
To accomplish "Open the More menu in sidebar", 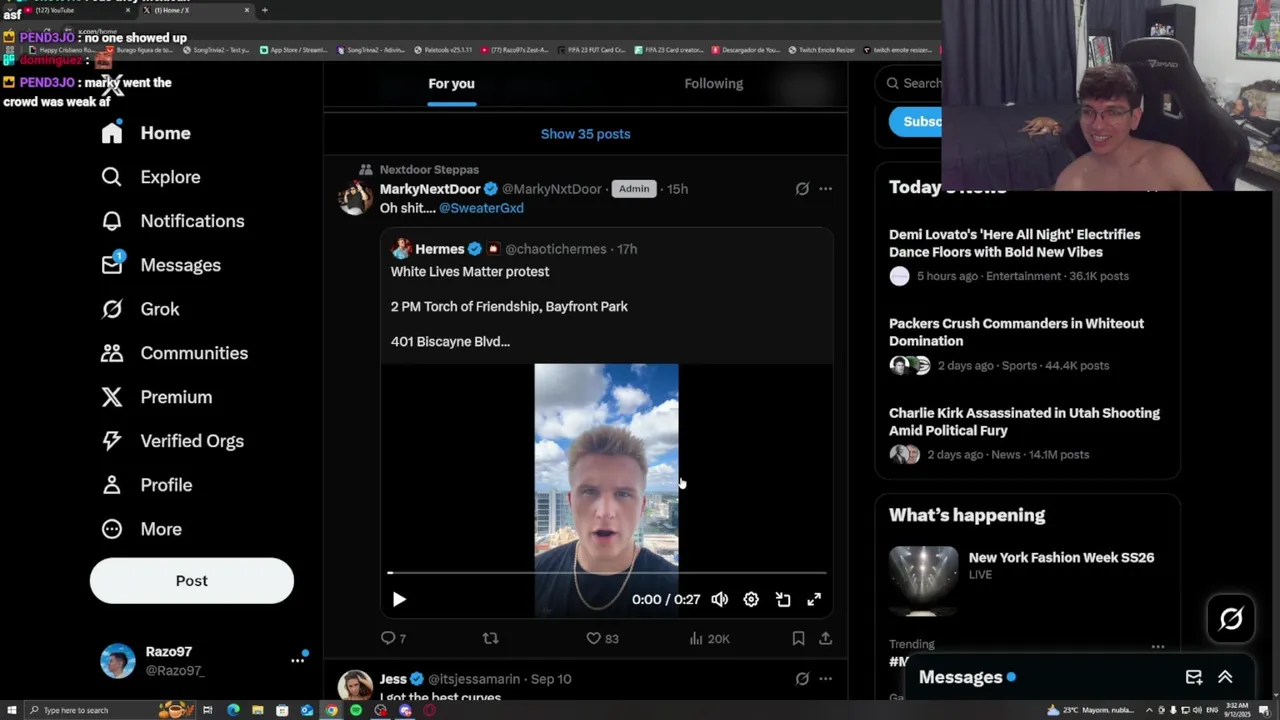I will pyautogui.click(x=141, y=529).
